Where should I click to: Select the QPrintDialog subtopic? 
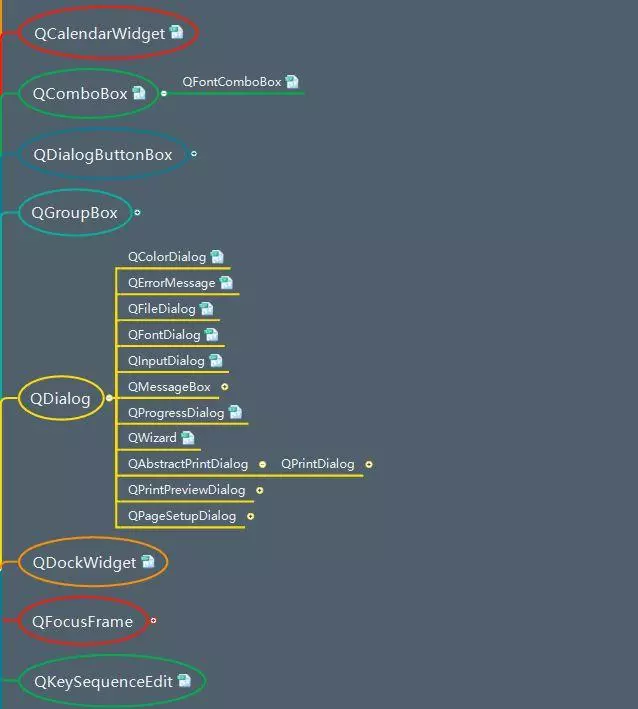coord(318,464)
